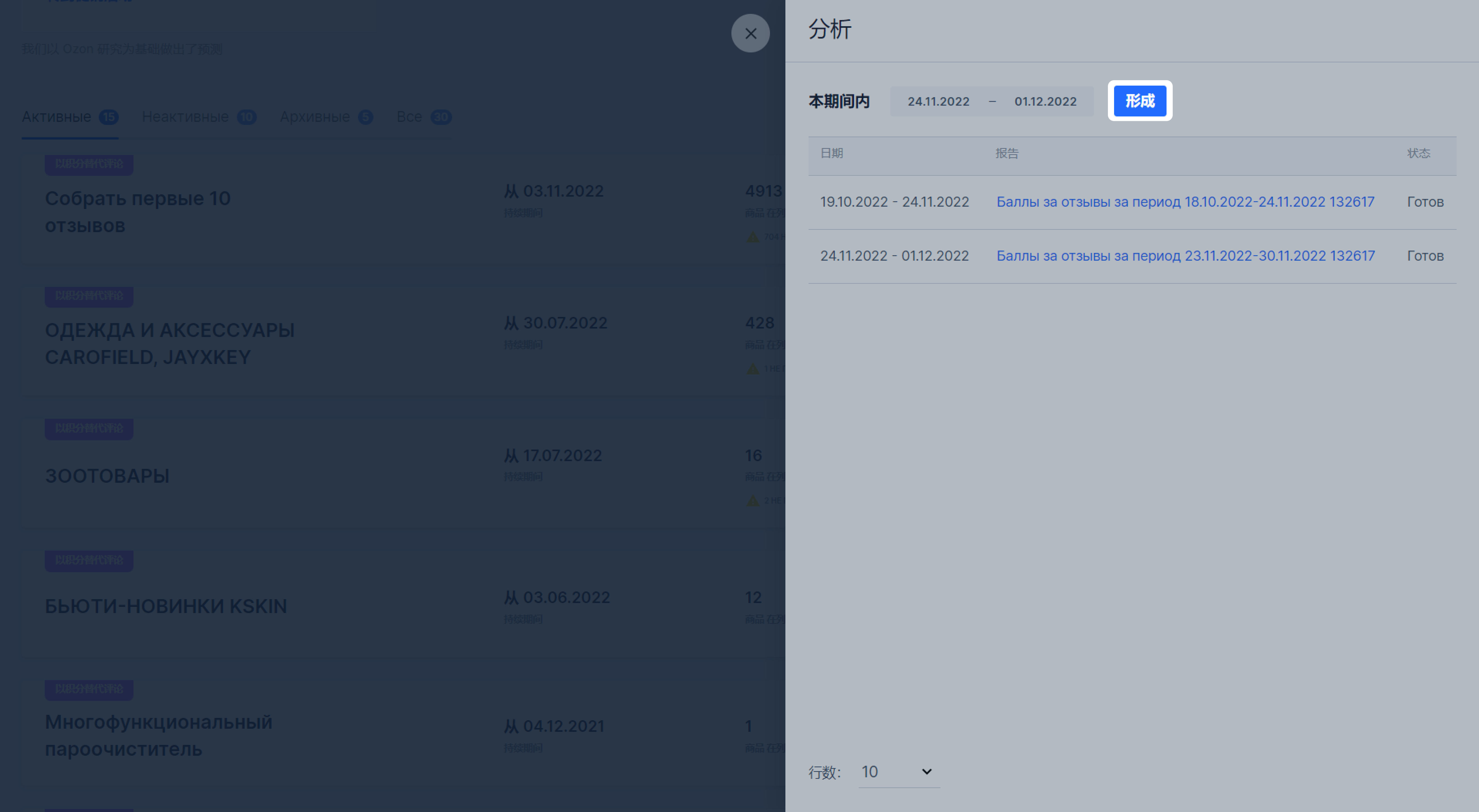Viewport: 1479px width, 812px height.
Task: Select date range cell 24.11.2022 - 01.12.2022
Action: tap(894, 256)
